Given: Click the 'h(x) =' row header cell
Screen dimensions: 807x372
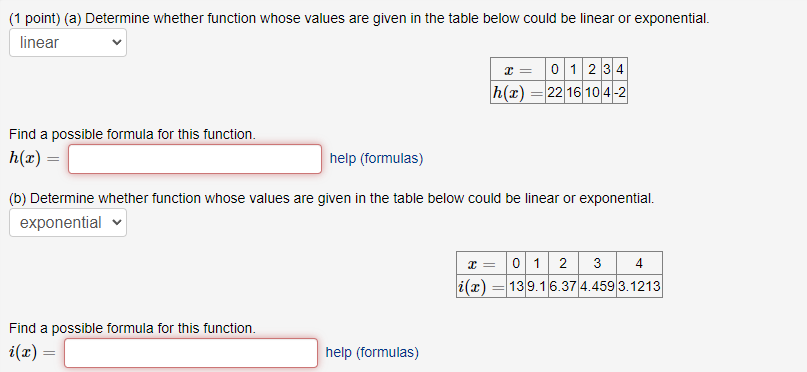Looking at the screenshot, I should pos(518,93).
